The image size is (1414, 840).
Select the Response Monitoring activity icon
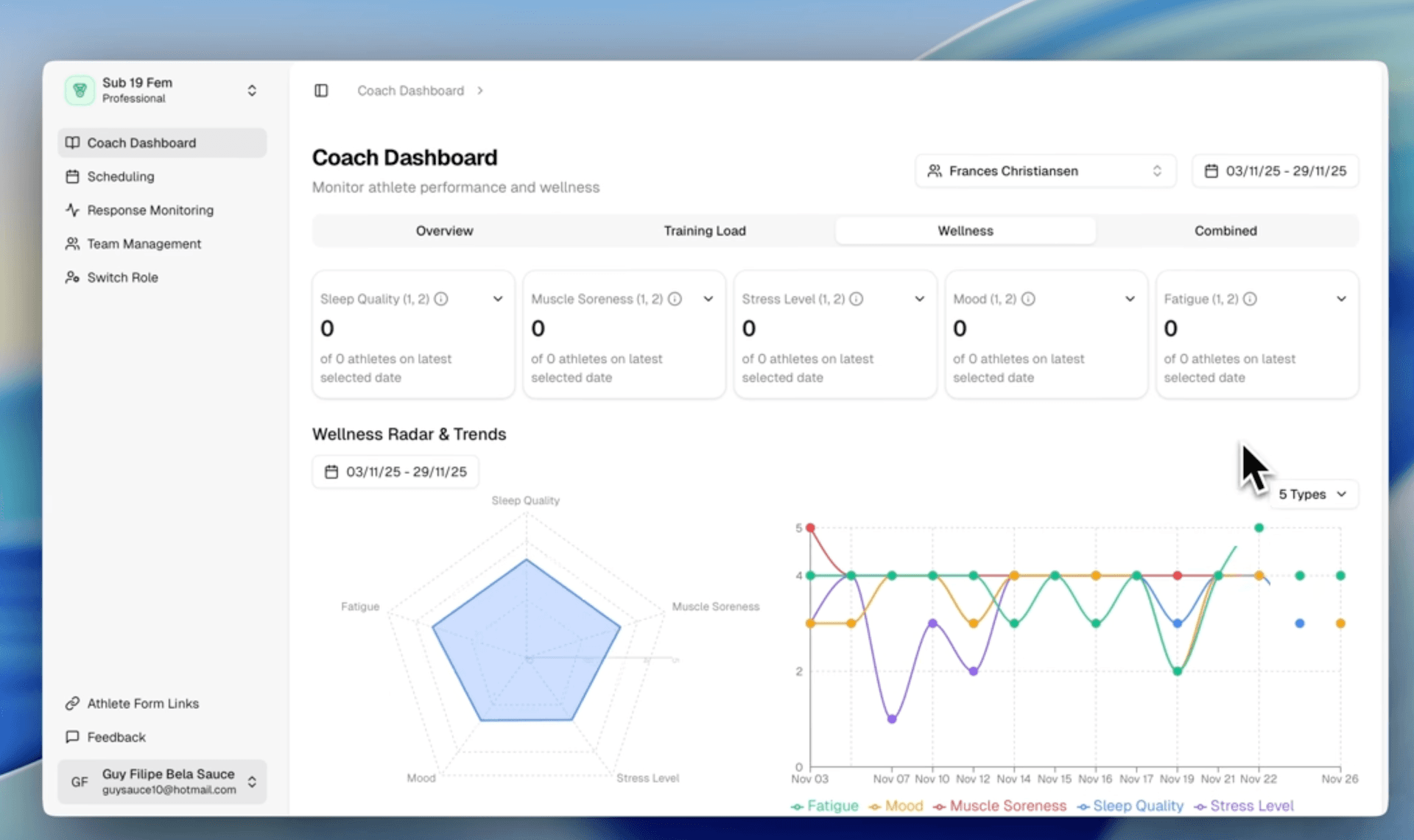72,210
